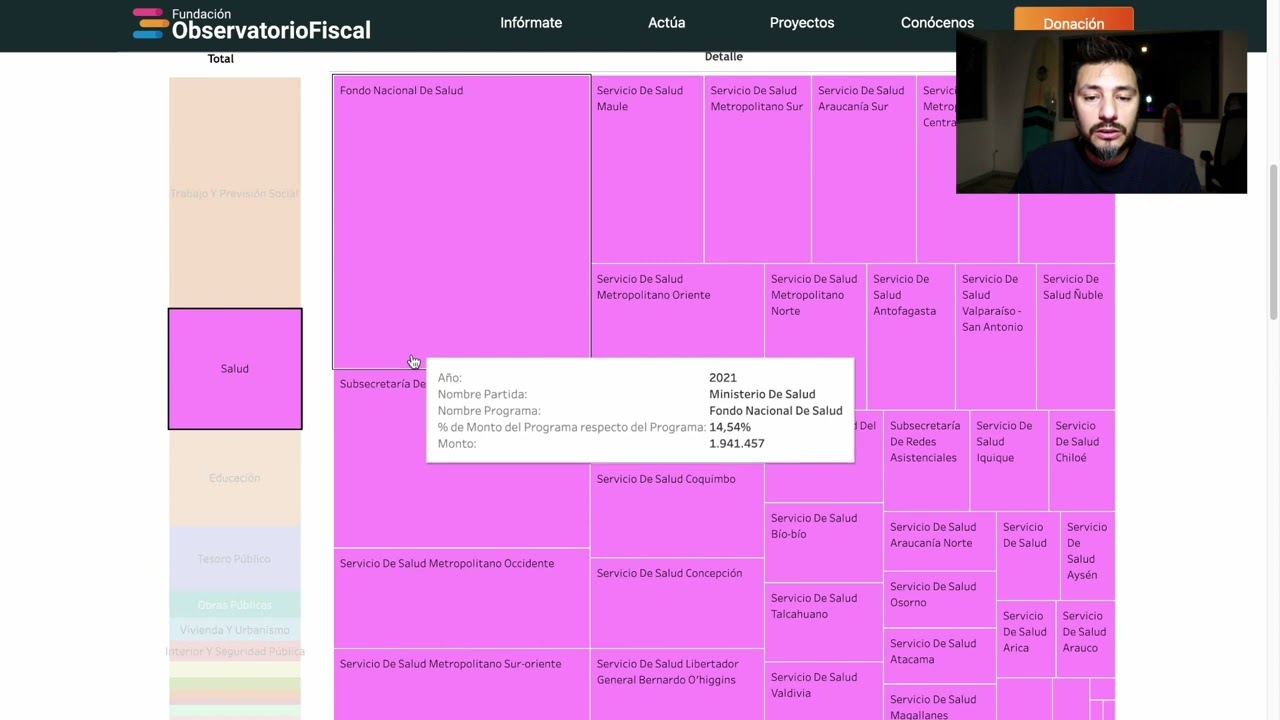The height and width of the screenshot is (720, 1280).
Task: Open the Infórmate menu
Action: coord(531,23)
